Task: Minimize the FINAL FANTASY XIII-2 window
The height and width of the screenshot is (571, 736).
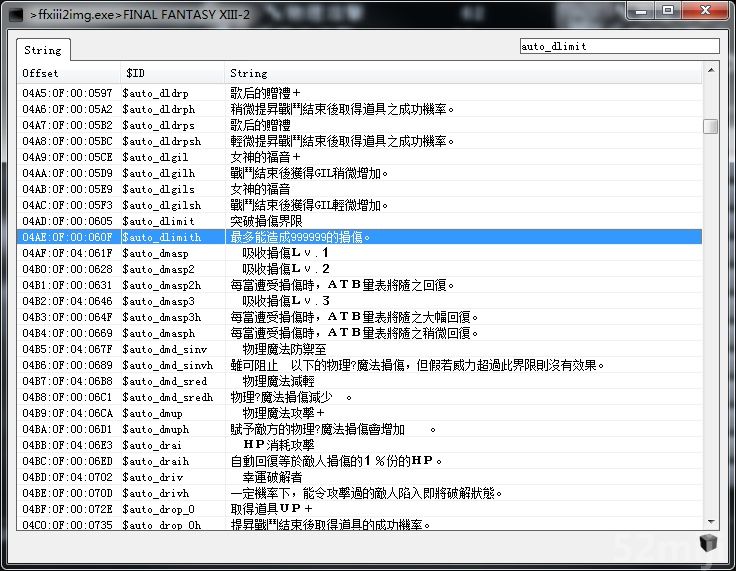Action: tap(641, 11)
